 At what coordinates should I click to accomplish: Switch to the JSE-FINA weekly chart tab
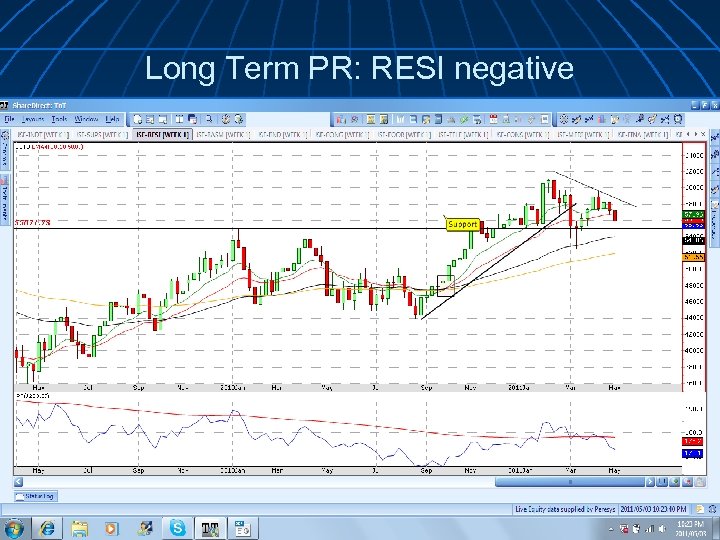coord(643,135)
